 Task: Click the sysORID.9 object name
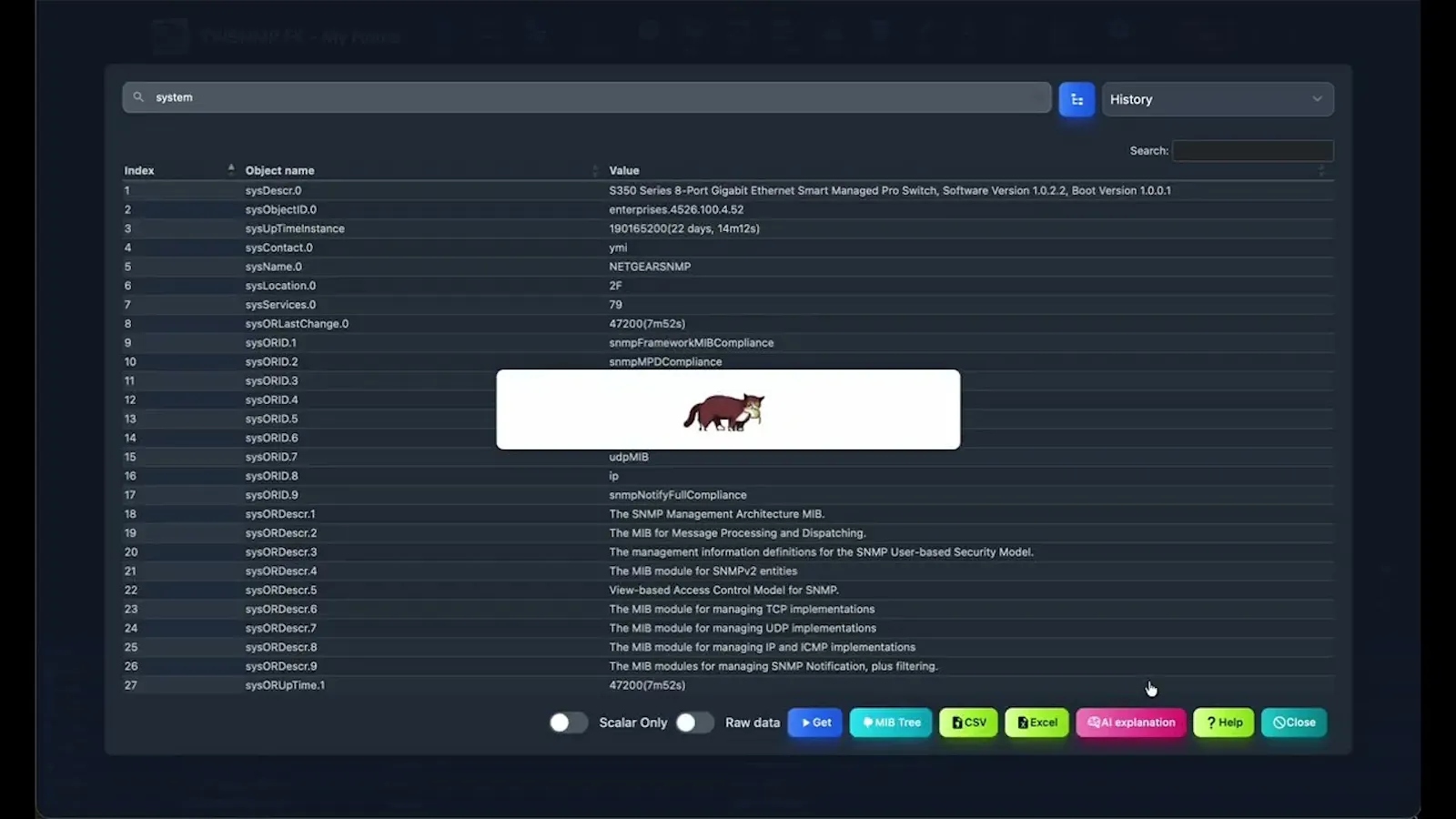pyautogui.click(x=271, y=495)
